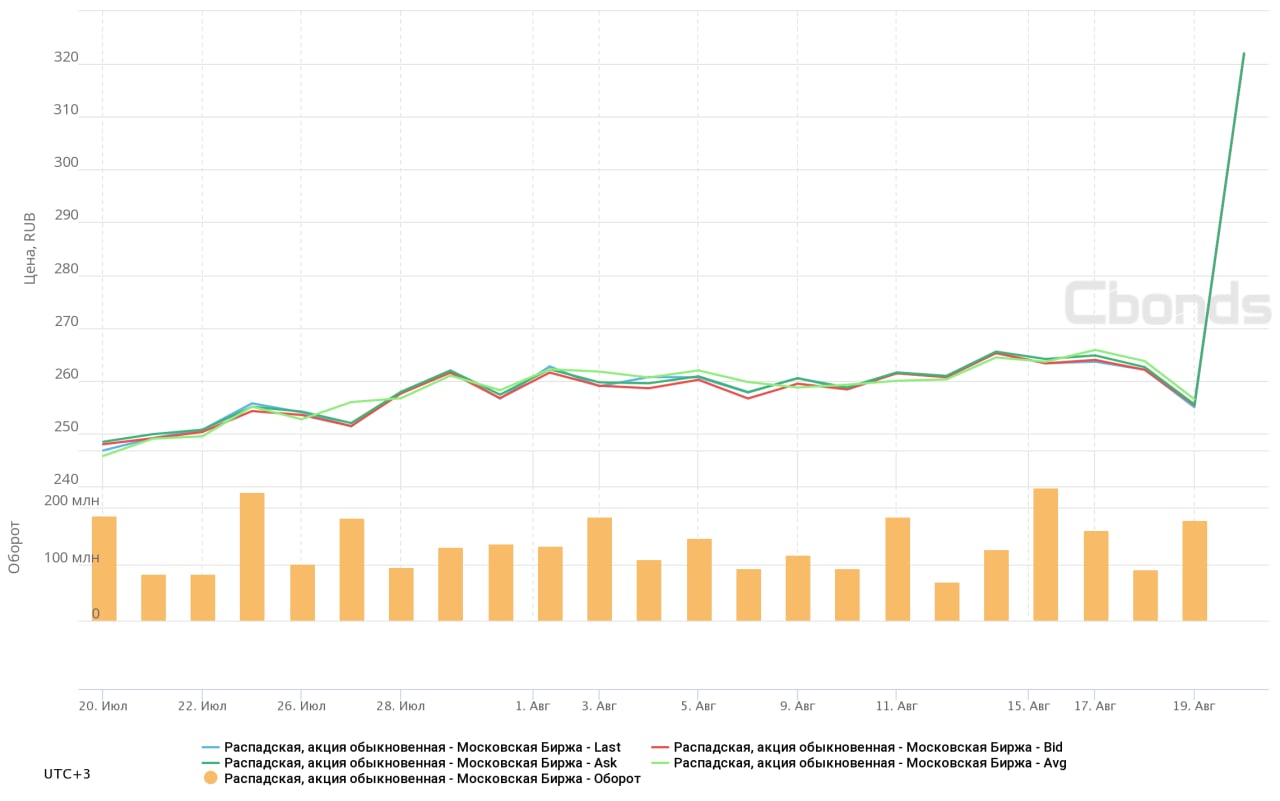Click the 270 price axis value

(66, 322)
